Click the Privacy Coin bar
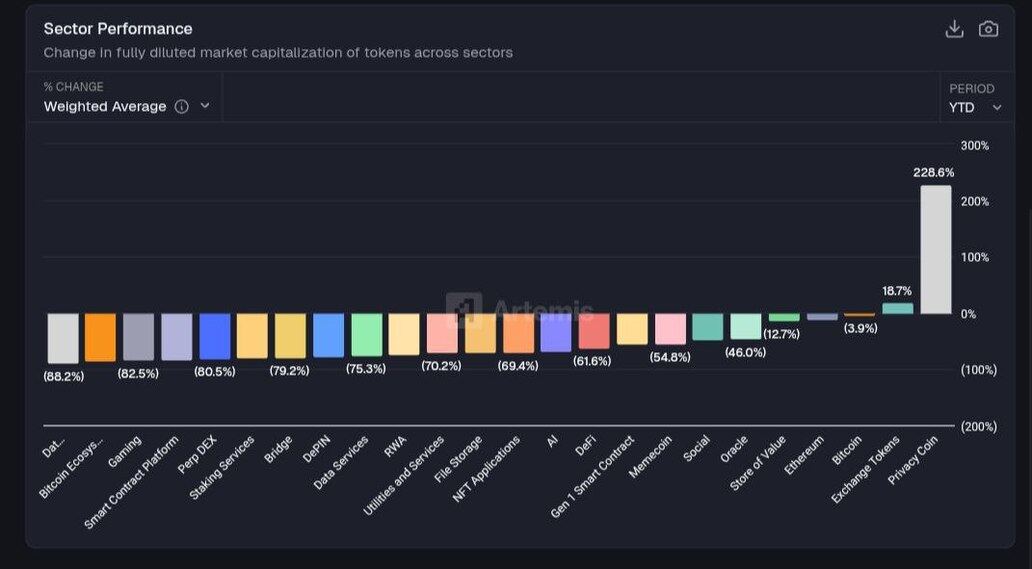This screenshot has width=1032, height=569. point(935,250)
